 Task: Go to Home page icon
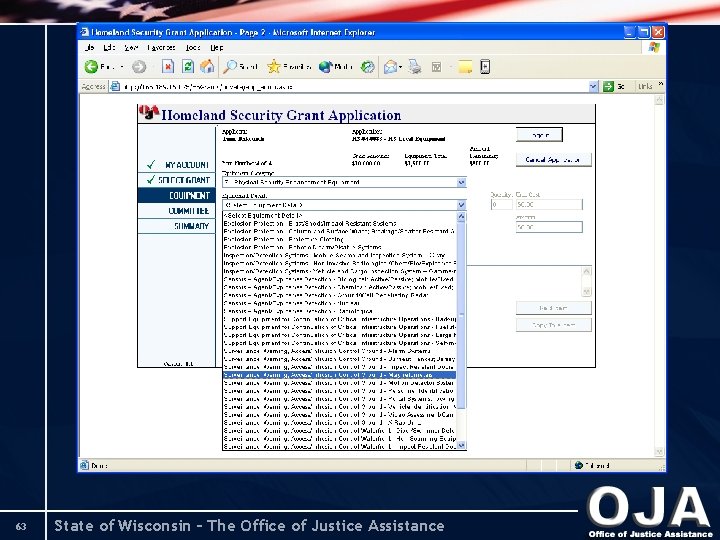point(207,67)
